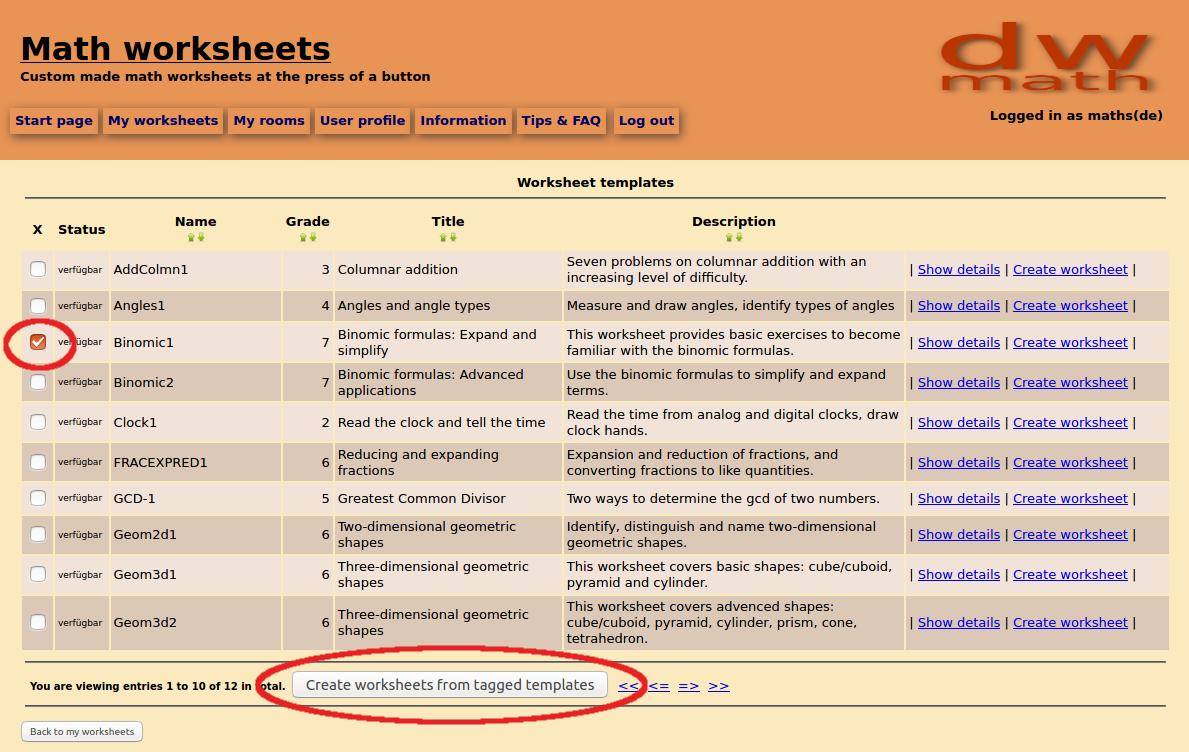1189x752 pixels.
Task: Navigate to Tips & FAQ
Action: click(562, 120)
